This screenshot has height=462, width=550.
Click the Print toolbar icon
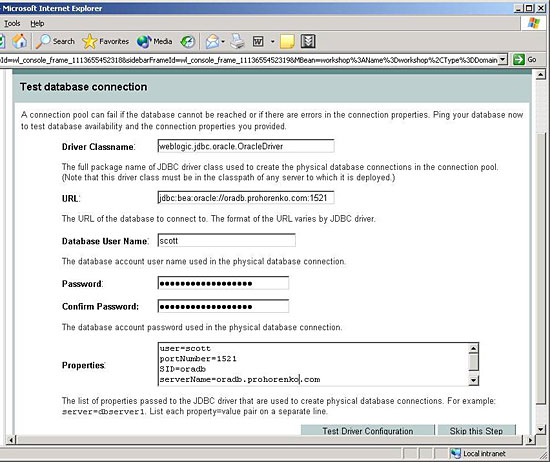(237, 41)
